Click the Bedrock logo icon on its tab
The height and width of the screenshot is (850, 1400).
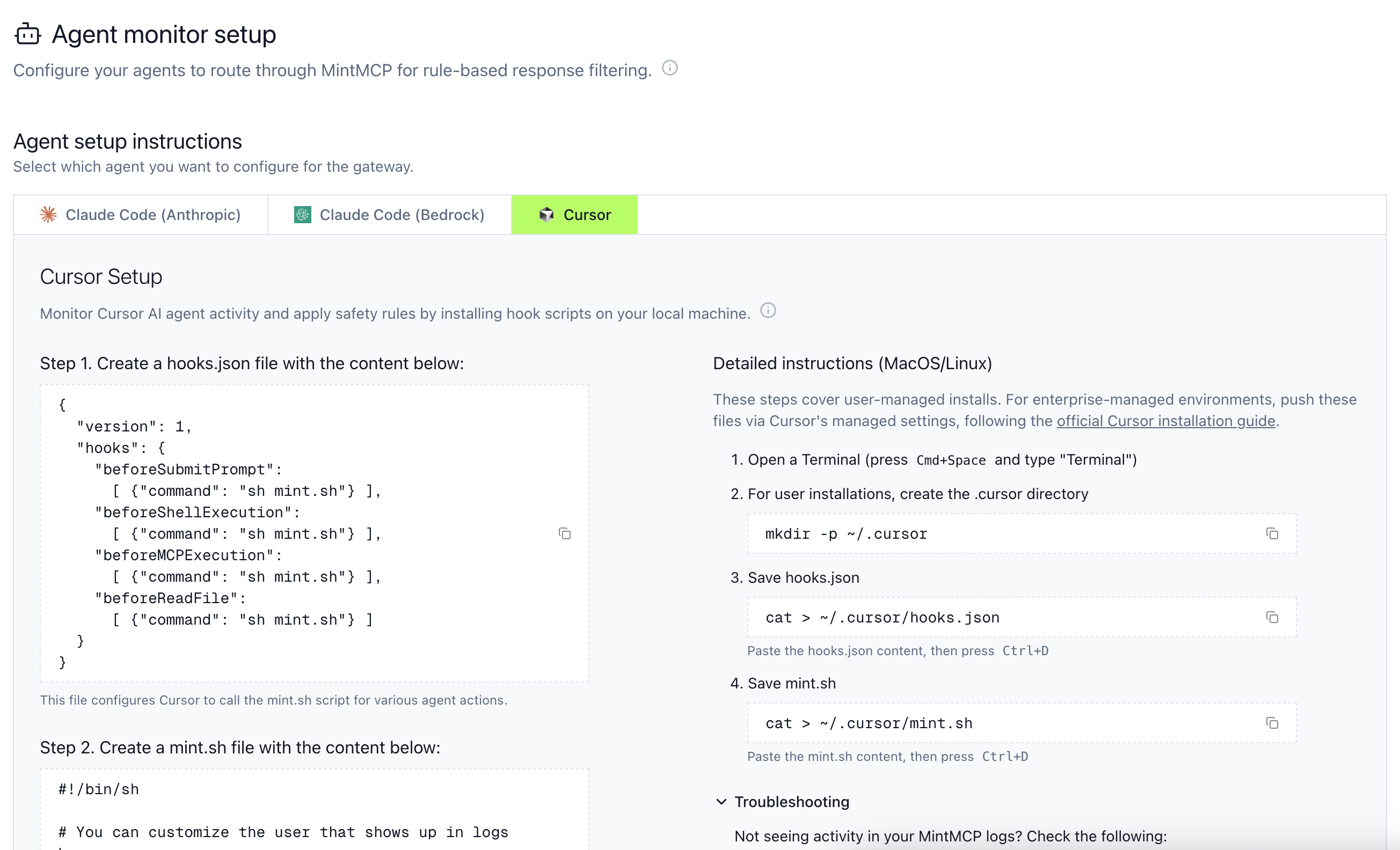[302, 215]
